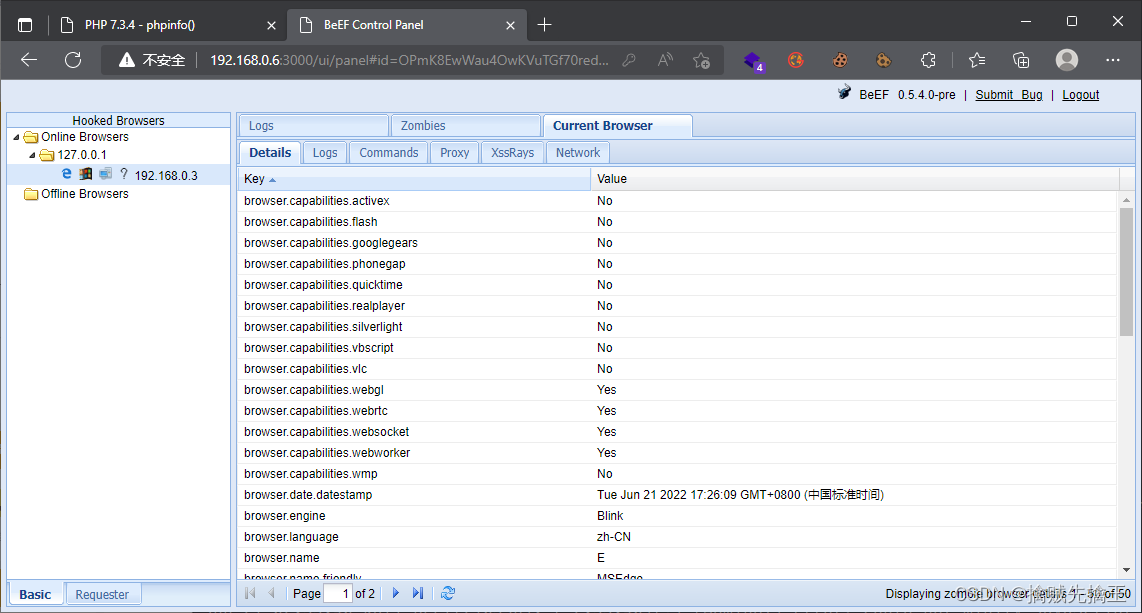Select the browser.capabilities.websocket row
Viewport: 1142px width, 613px height.
pyautogui.click(x=677, y=432)
